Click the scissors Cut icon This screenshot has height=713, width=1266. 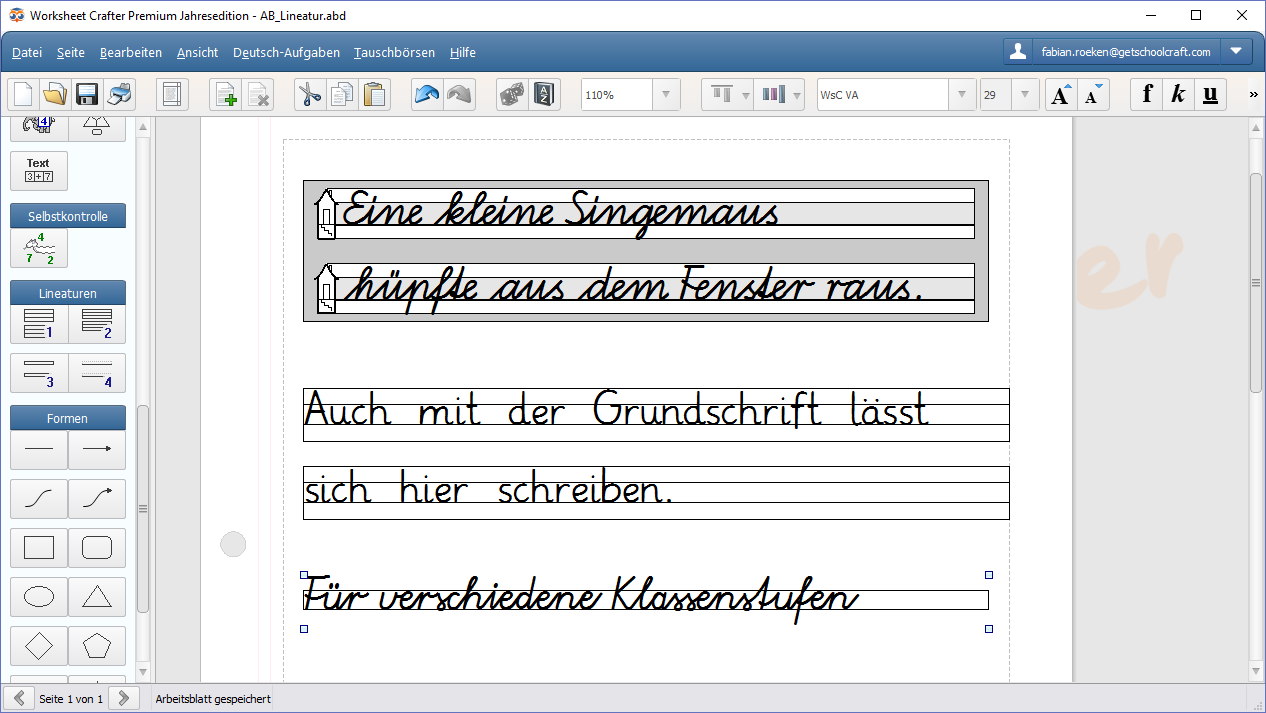[x=310, y=95]
